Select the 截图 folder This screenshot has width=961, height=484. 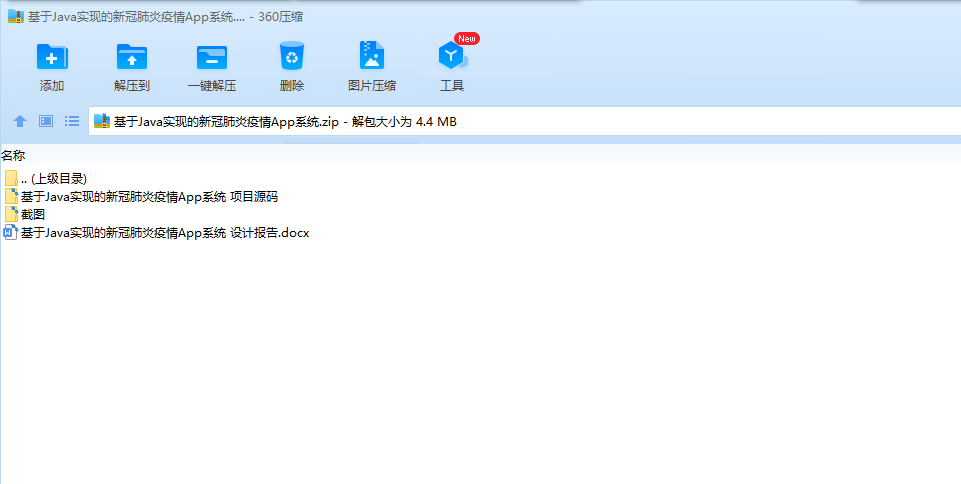(x=25, y=214)
